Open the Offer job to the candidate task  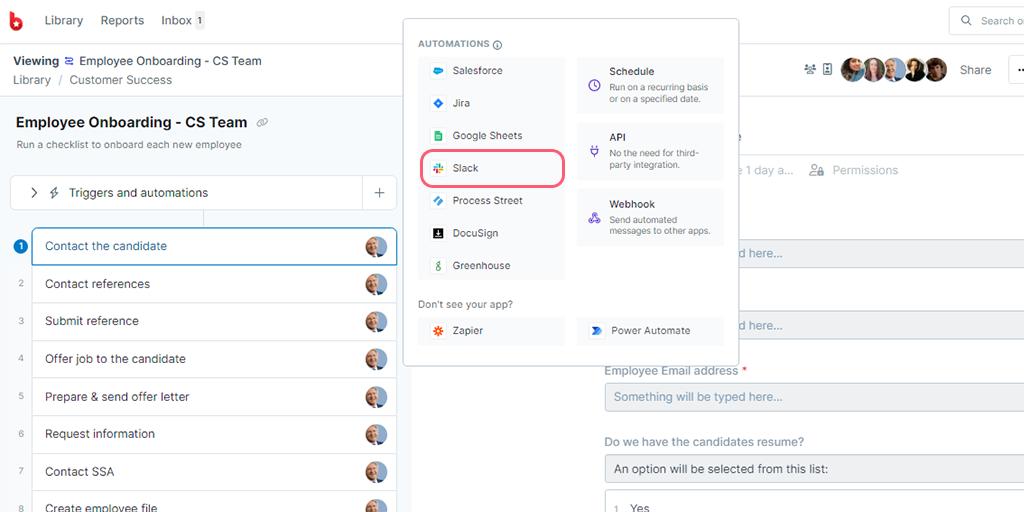point(214,359)
